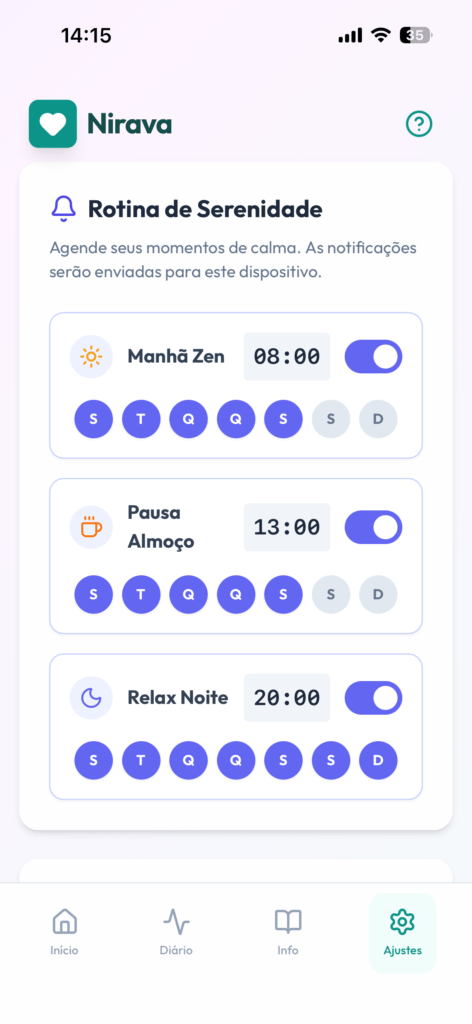The width and height of the screenshot is (472, 1024).
Task: Tap the bell icon beside Rotina de Serenidade
Action: (63, 210)
